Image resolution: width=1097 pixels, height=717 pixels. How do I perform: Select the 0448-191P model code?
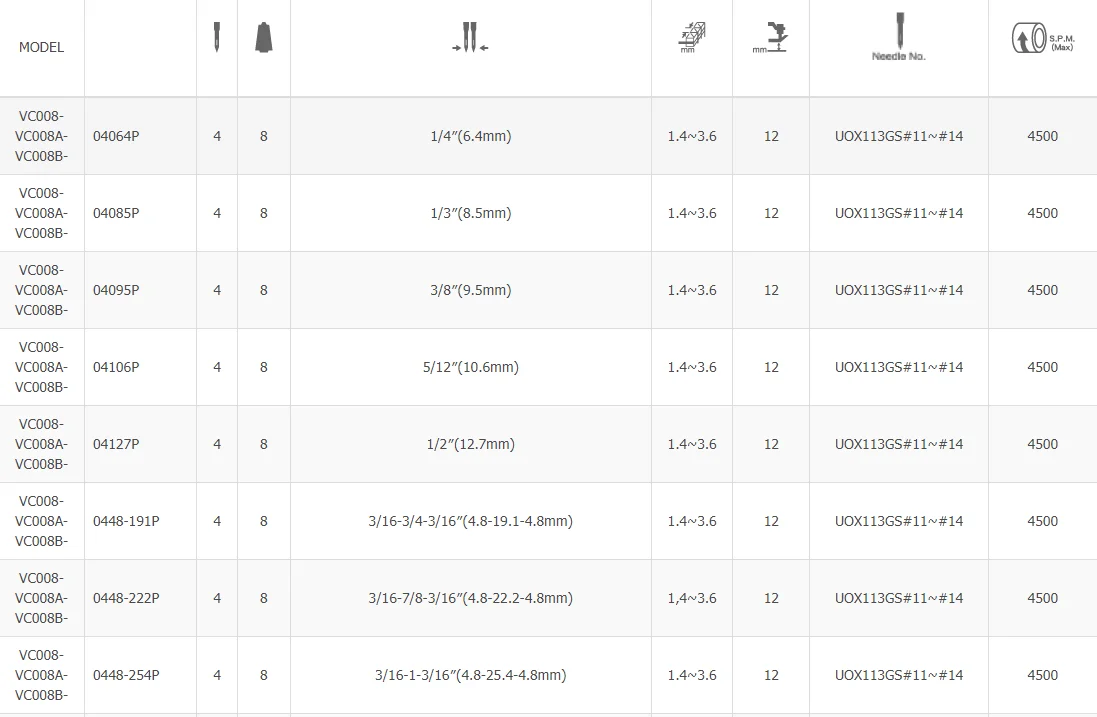click(126, 521)
